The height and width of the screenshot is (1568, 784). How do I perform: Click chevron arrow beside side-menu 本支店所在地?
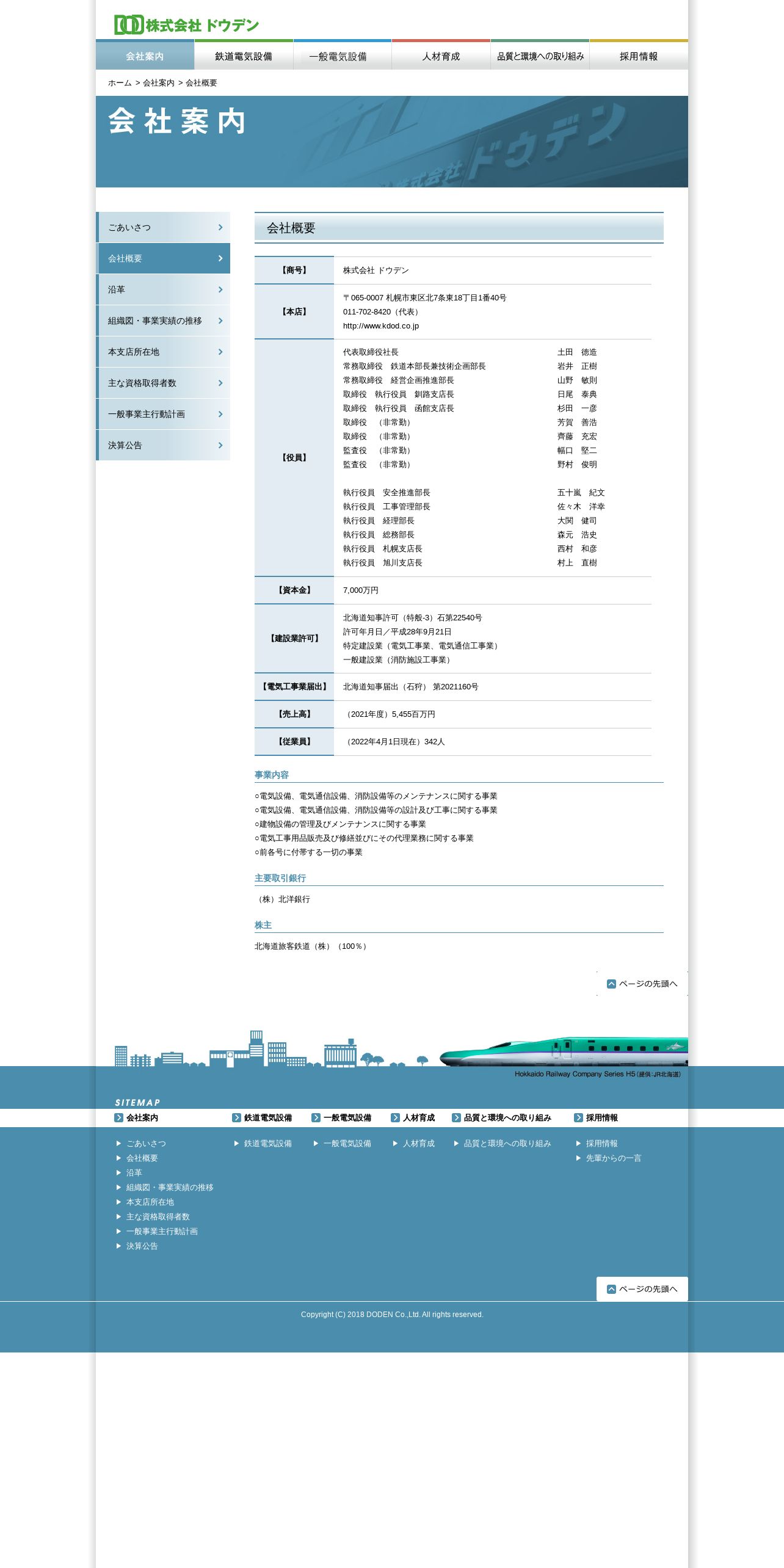tap(220, 352)
